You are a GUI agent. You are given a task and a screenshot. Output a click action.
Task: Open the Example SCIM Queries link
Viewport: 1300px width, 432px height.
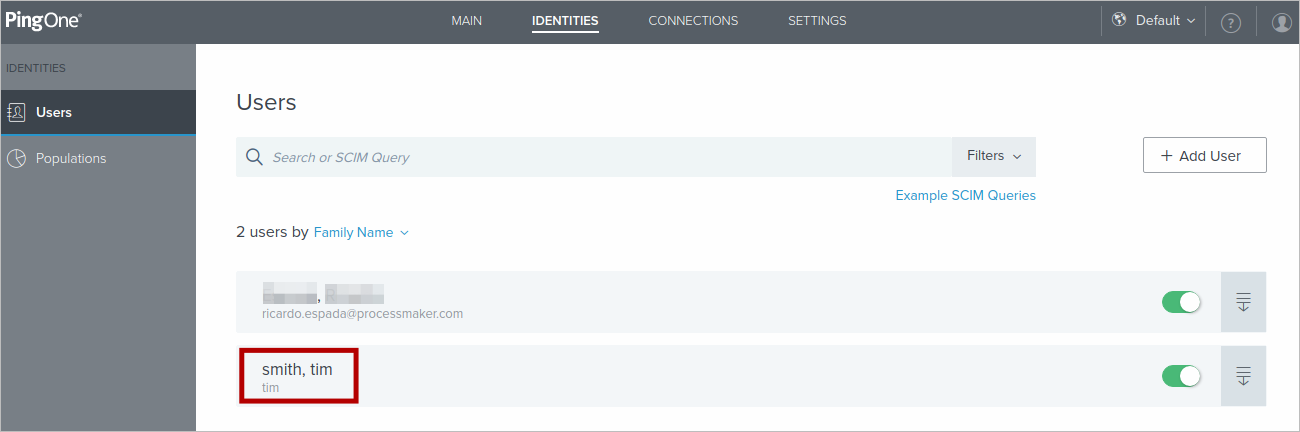tap(965, 196)
